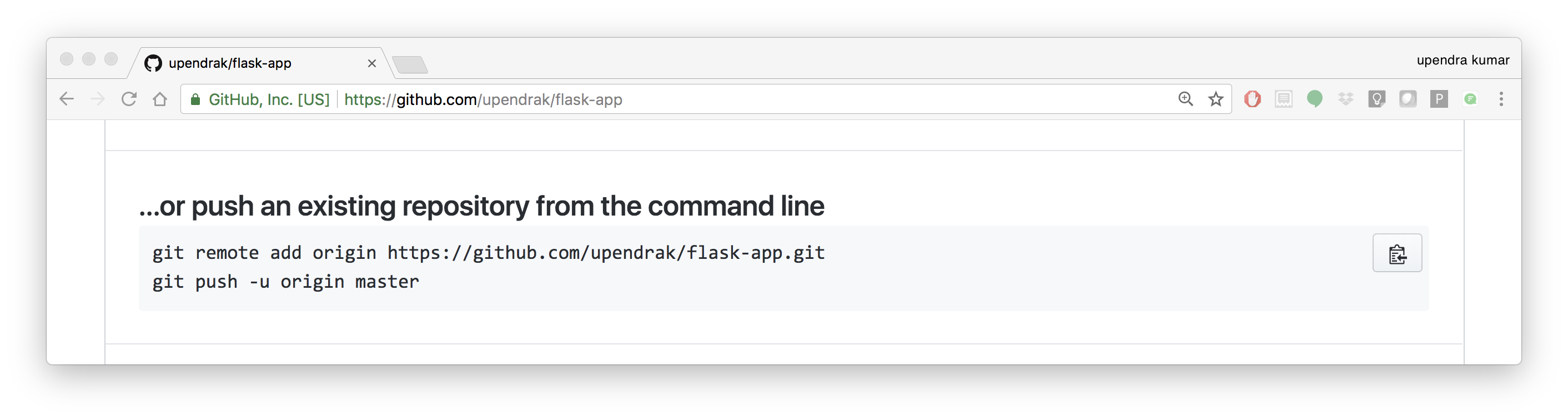Go to the browser home page
1568x420 pixels.
pyautogui.click(x=159, y=98)
